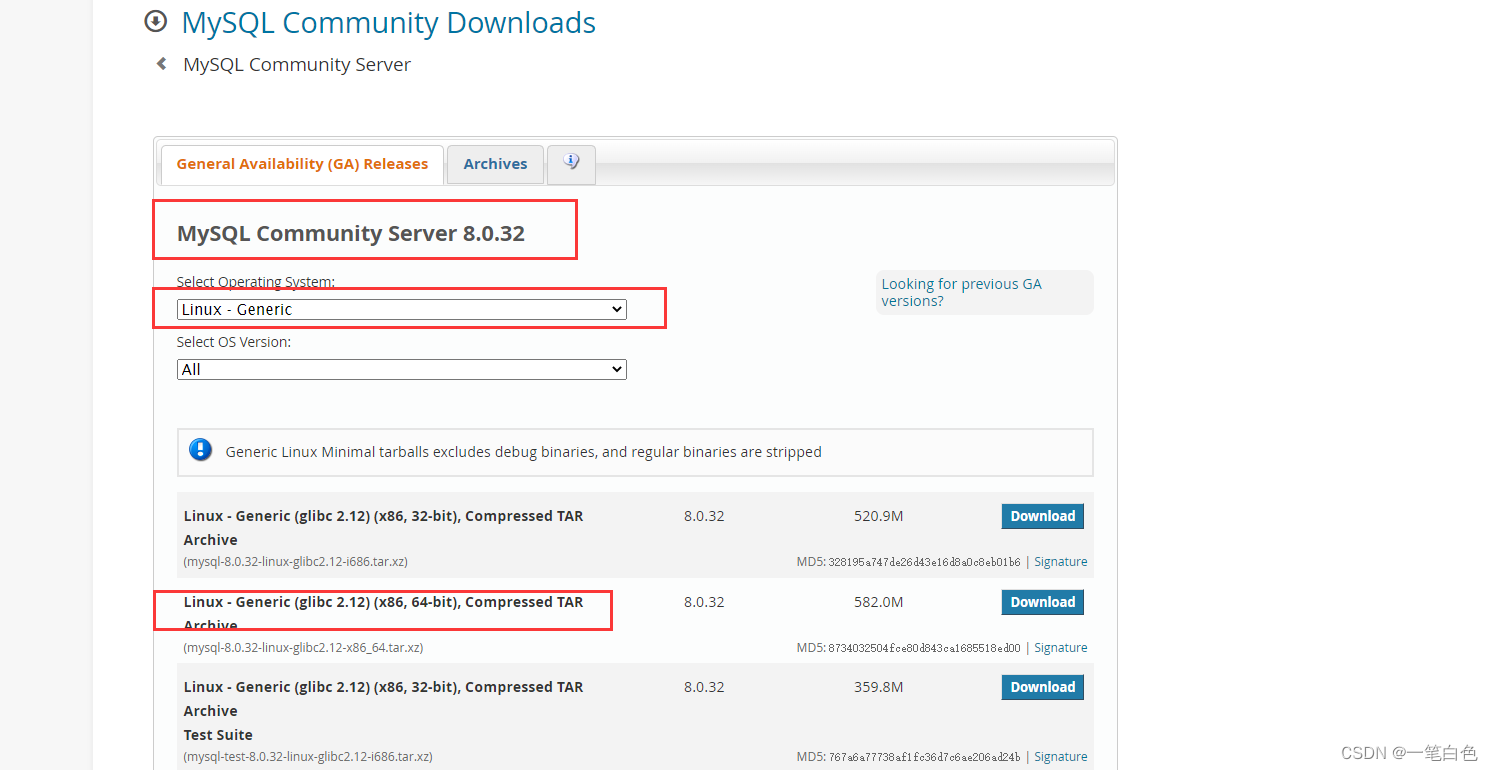This screenshot has height=770, width=1493.
Task: Click the Select Operating System label
Action: [256, 282]
